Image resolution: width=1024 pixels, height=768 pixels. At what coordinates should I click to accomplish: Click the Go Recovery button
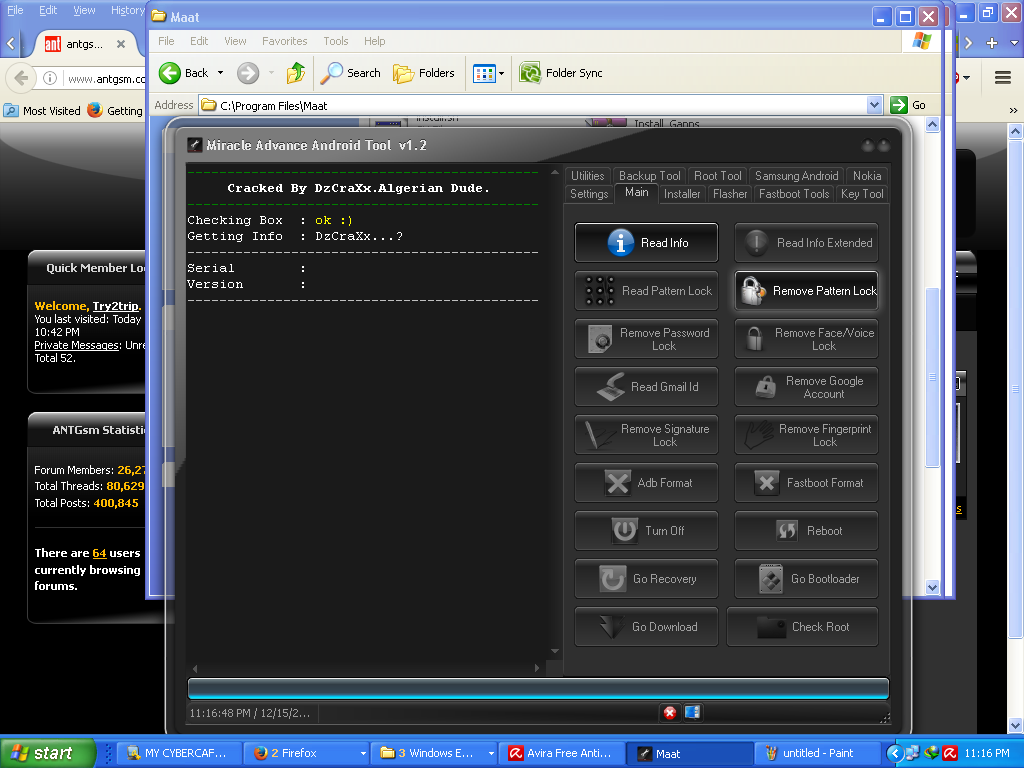(x=646, y=579)
